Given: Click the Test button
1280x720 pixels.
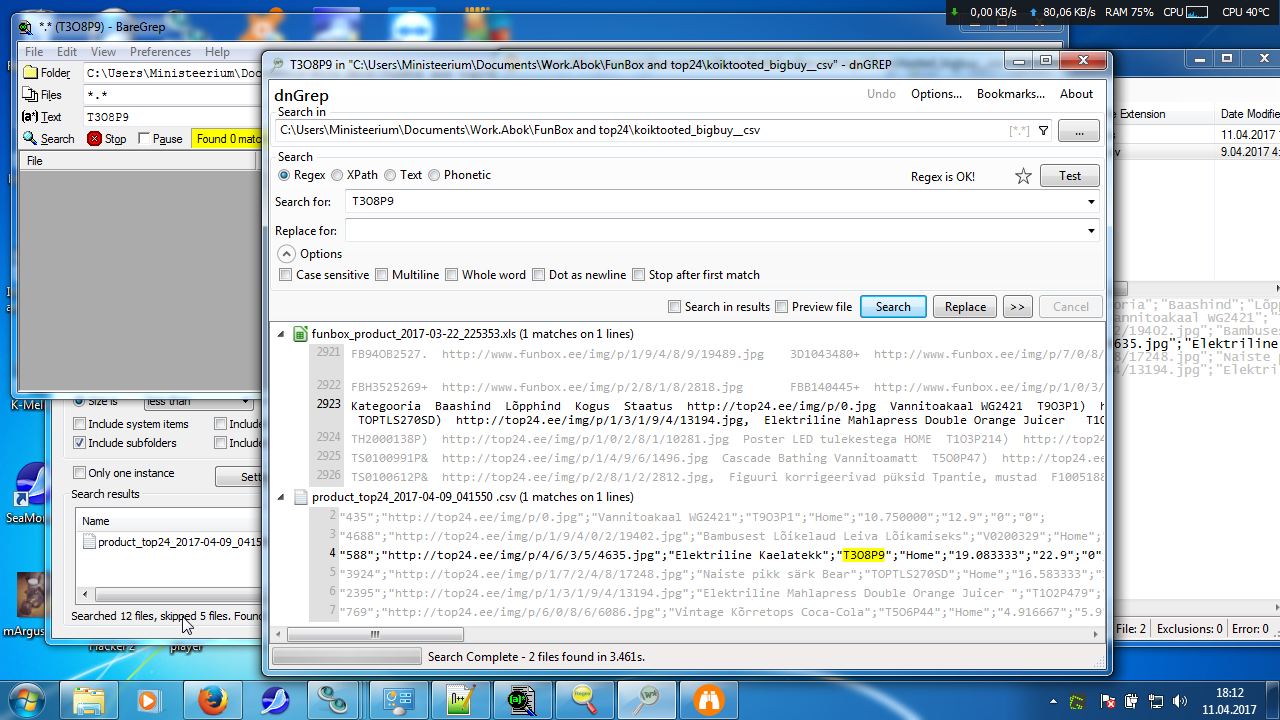Looking at the screenshot, I should click(1070, 176).
